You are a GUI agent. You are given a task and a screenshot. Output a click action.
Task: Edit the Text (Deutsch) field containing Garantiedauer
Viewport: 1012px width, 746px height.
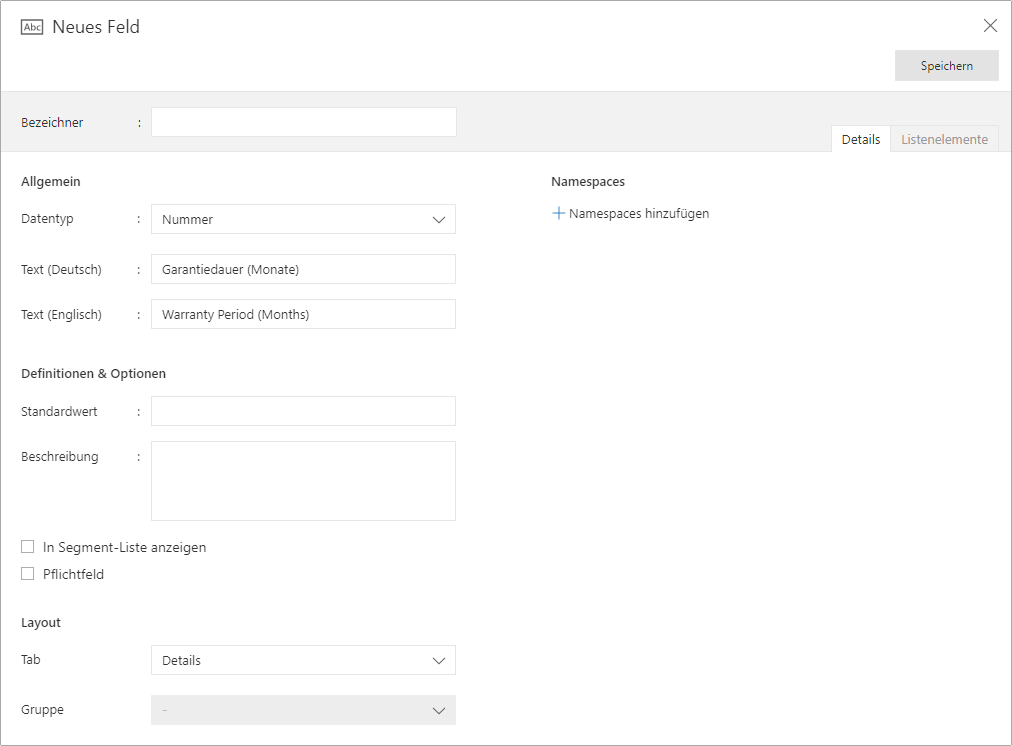300,269
